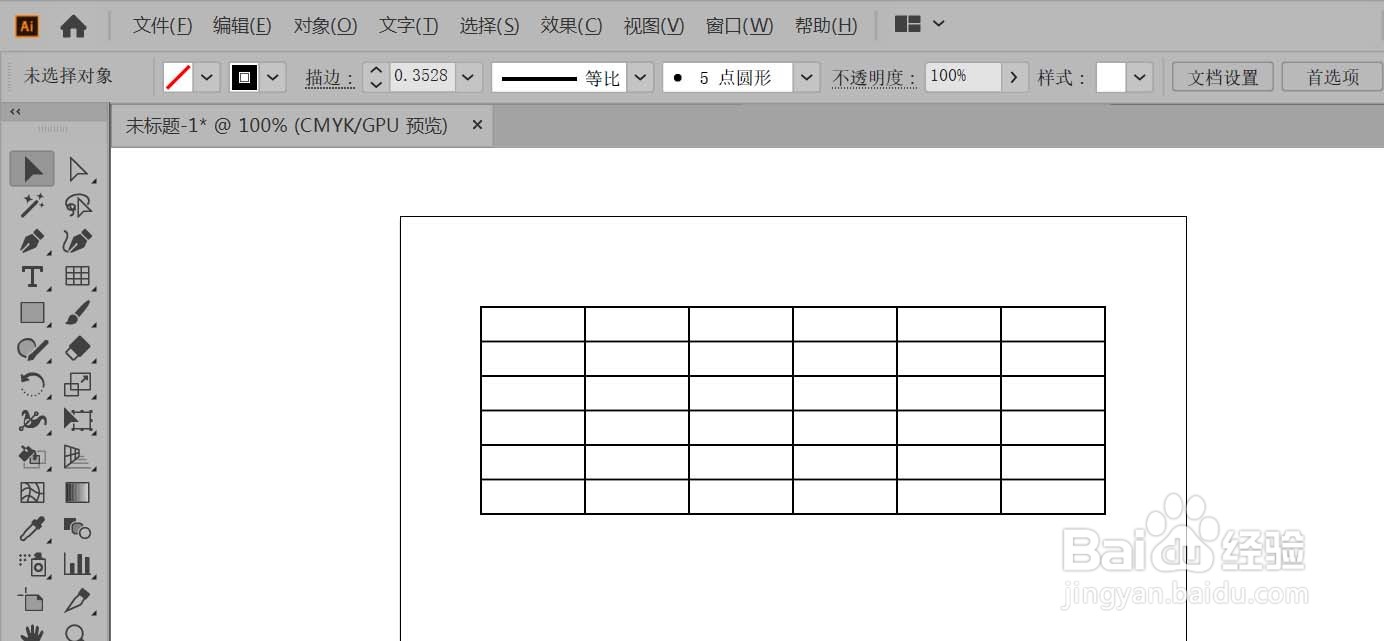The image size is (1384, 641).
Task: Select the Eraser tool
Action: (x=78, y=349)
